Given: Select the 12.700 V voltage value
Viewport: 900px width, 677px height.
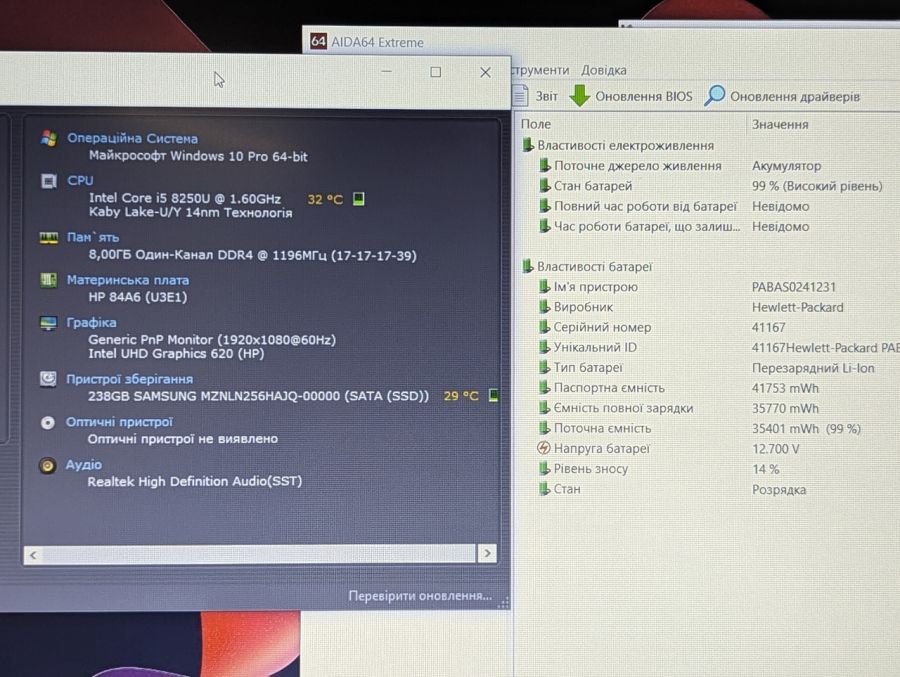Looking at the screenshot, I should [775, 449].
